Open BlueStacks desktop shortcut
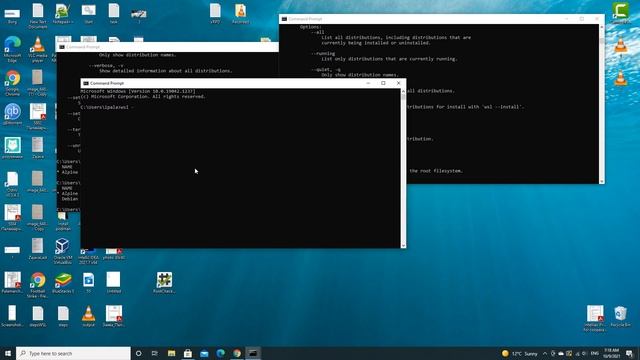Viewport: 640px width, 360px height. pyautogui.click(x=63, y=282)
